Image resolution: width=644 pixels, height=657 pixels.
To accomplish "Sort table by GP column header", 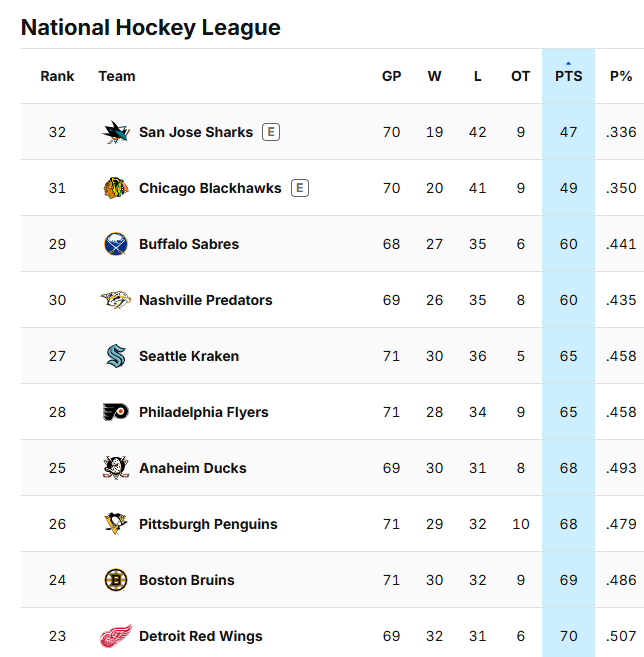I will pos(392,76).
